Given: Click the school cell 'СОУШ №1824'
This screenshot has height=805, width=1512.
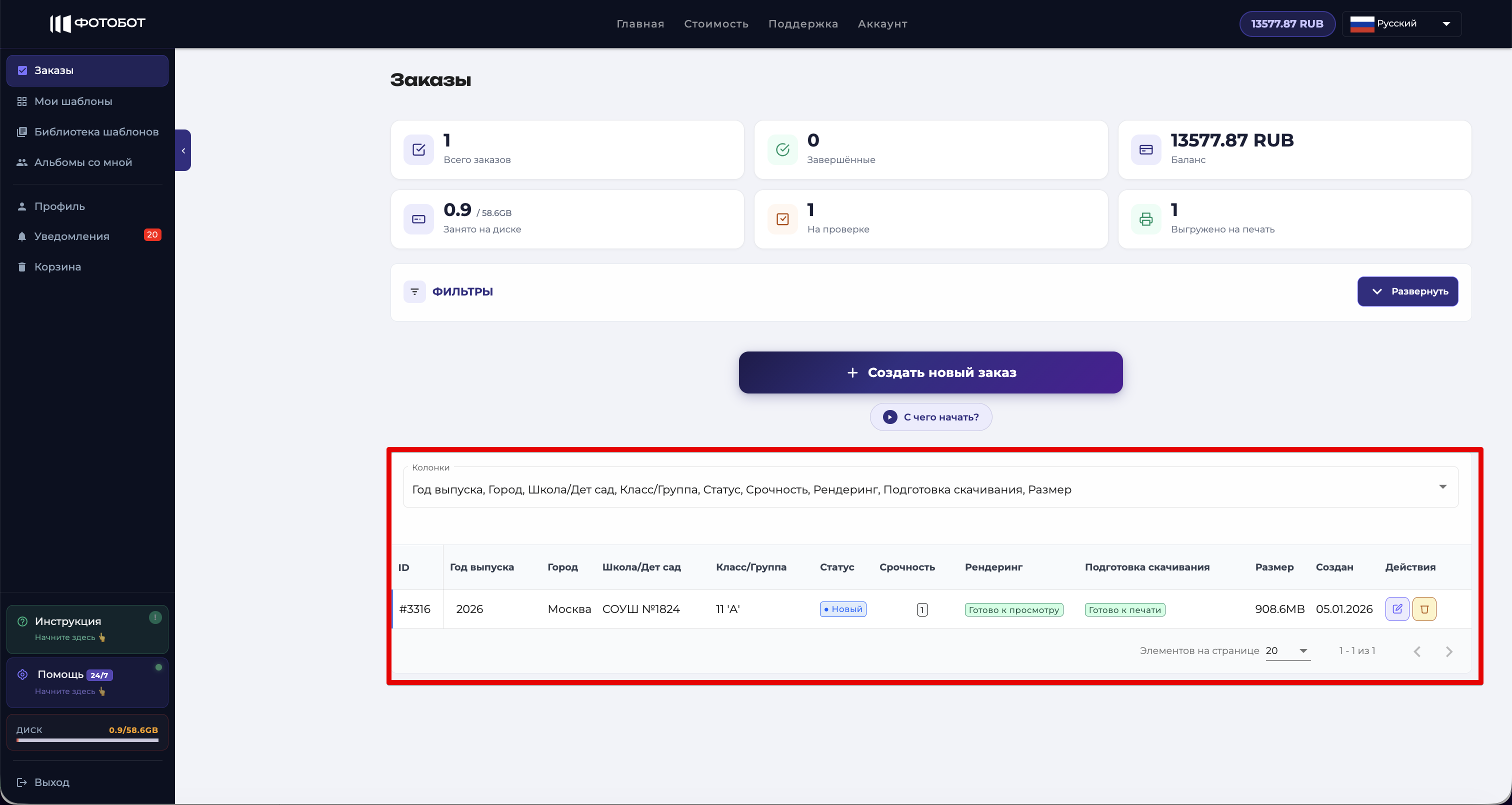Looking at the screenshot, I should click(640, 609).
